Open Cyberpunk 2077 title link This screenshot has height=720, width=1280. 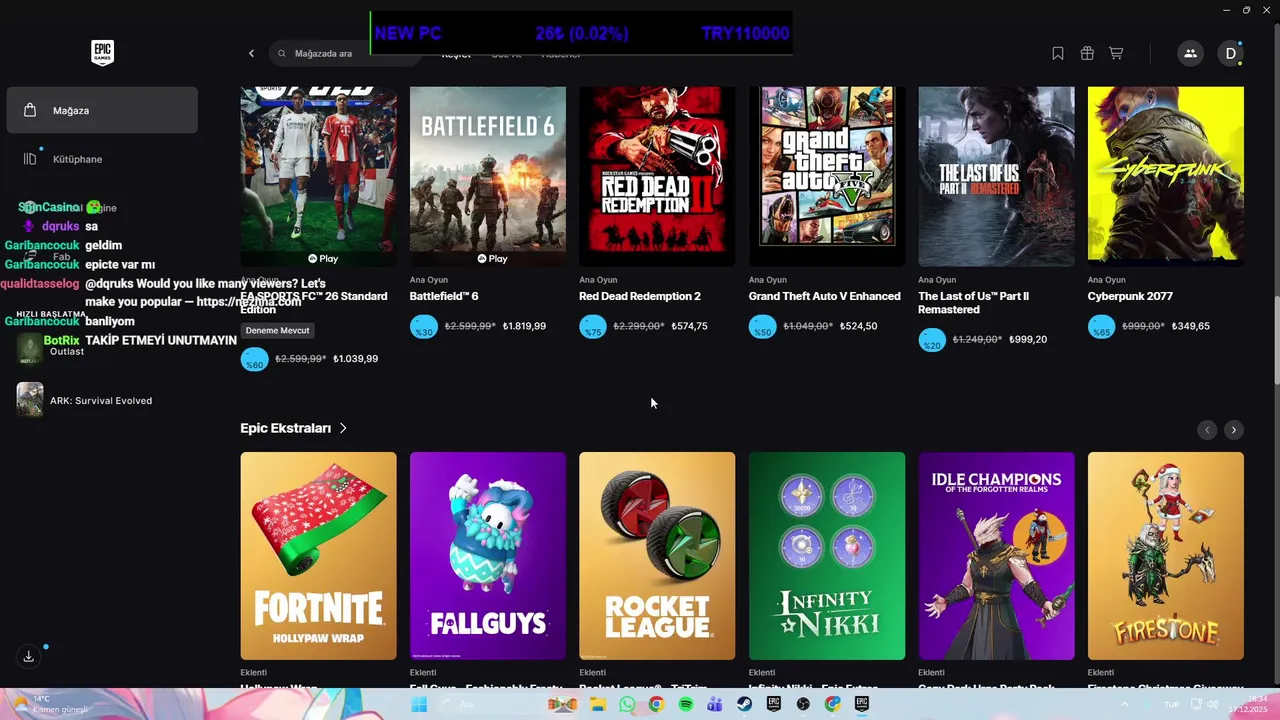point(1130,296)
